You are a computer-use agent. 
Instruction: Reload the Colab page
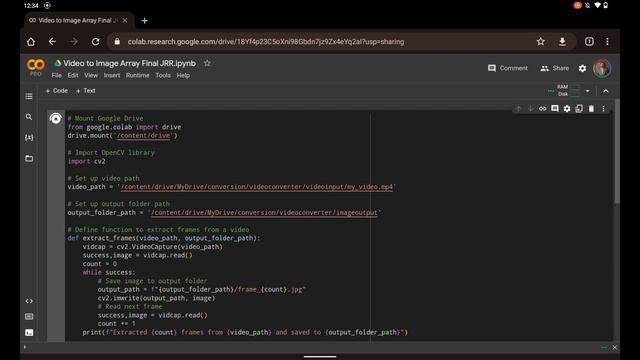tap(95, 42)
